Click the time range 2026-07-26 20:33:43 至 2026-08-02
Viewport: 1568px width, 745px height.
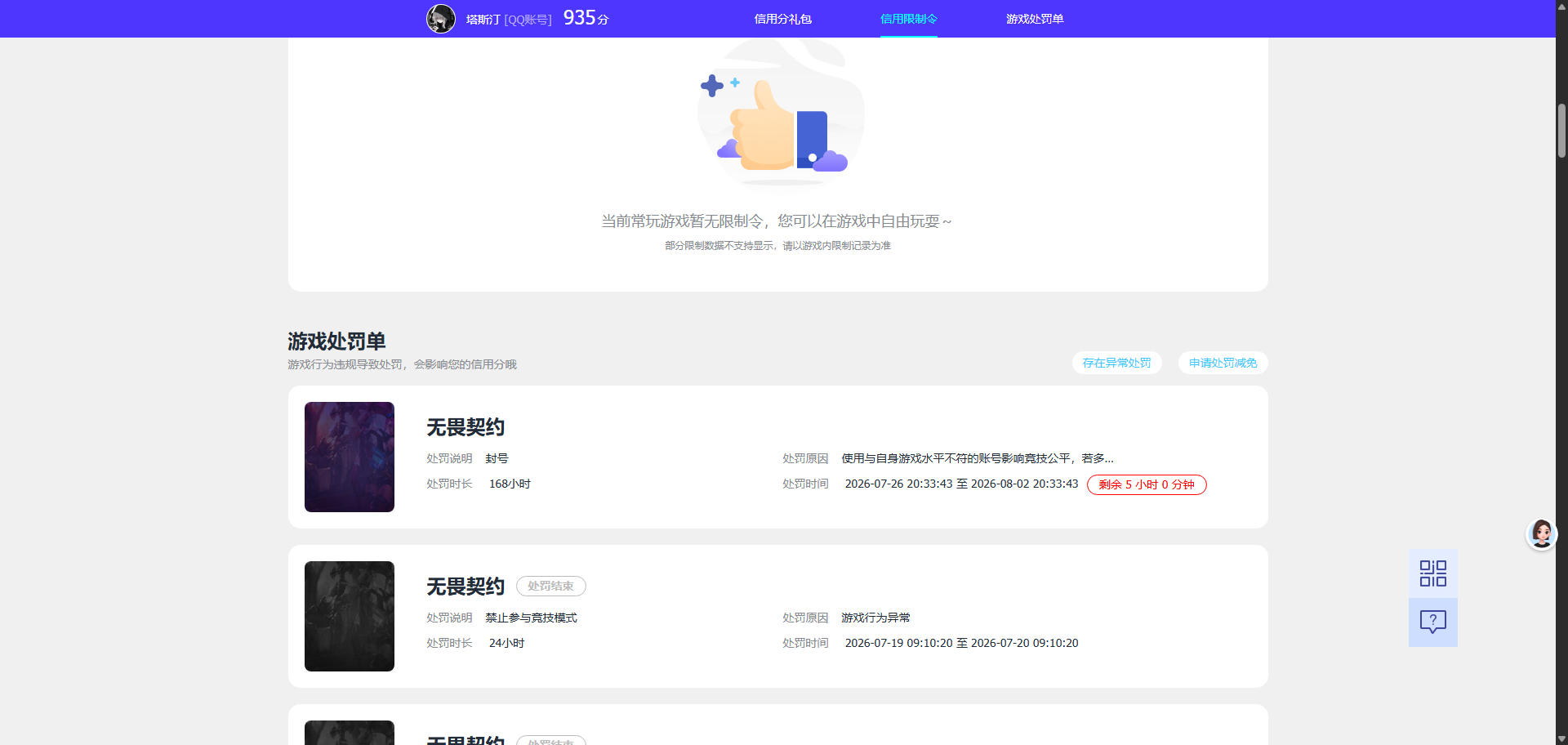(961, 484)
